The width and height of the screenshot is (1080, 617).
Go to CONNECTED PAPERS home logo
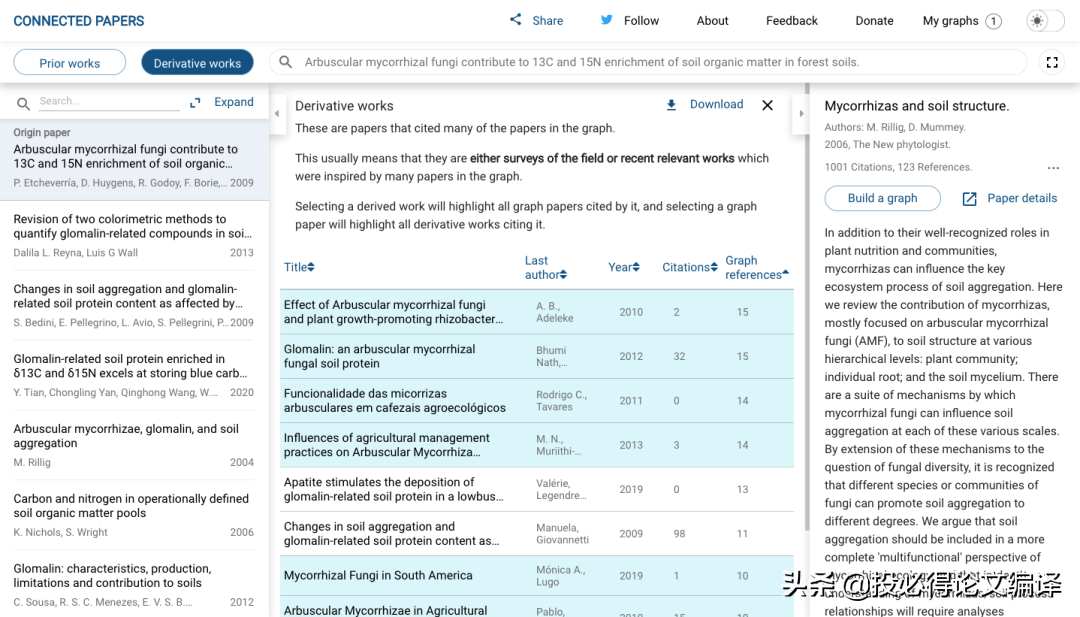coord(79,21)
